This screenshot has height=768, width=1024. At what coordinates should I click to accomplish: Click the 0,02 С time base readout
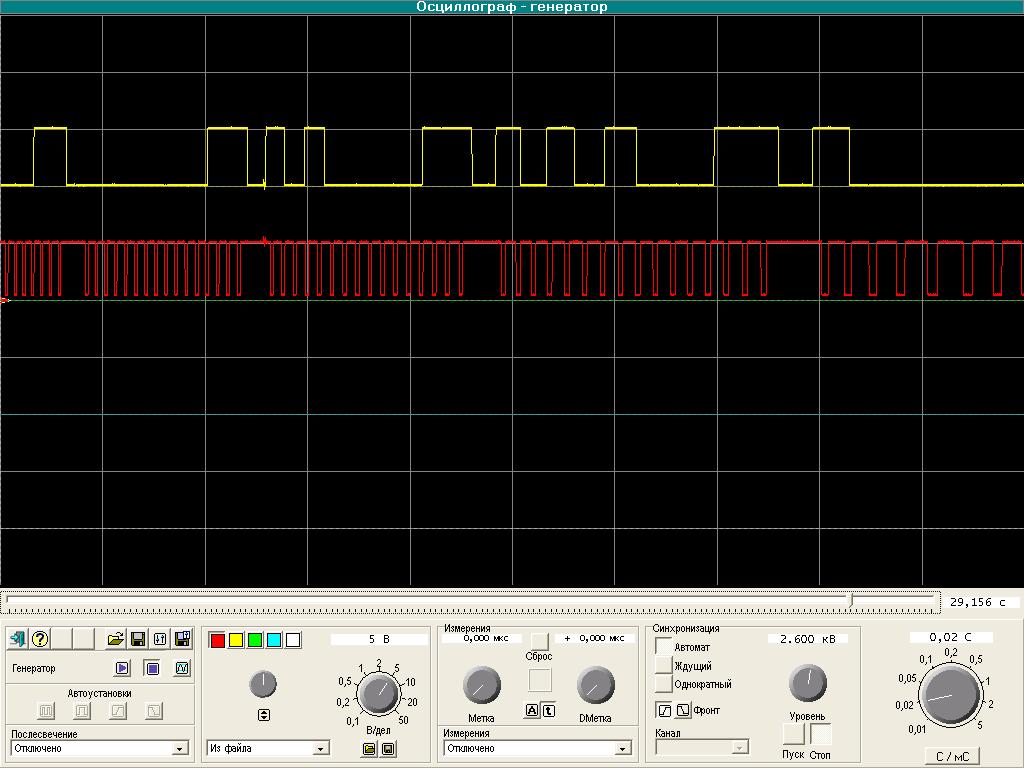click(x=950, y=637)
